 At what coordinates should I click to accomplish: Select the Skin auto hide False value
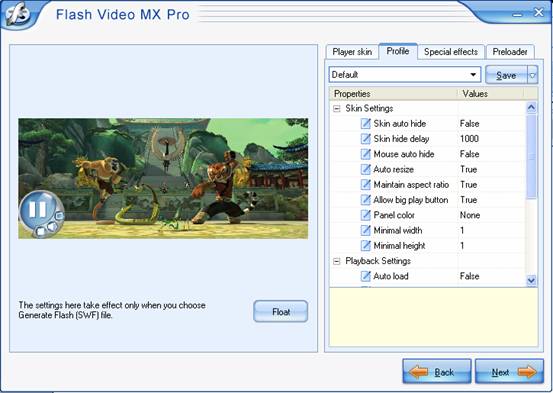pos(469,123)
